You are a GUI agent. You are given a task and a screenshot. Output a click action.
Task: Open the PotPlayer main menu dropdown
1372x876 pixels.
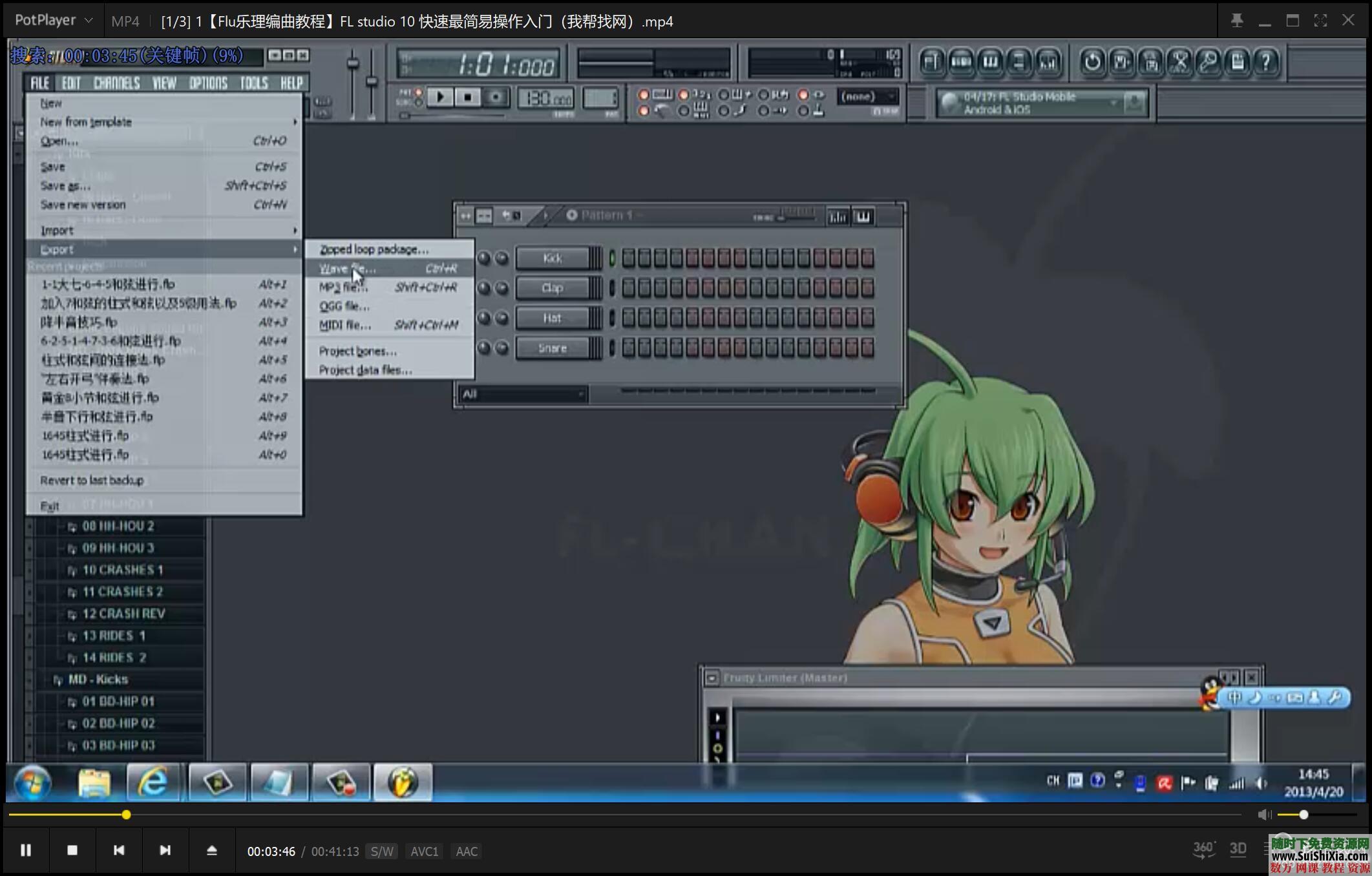[x=53, y=21]
